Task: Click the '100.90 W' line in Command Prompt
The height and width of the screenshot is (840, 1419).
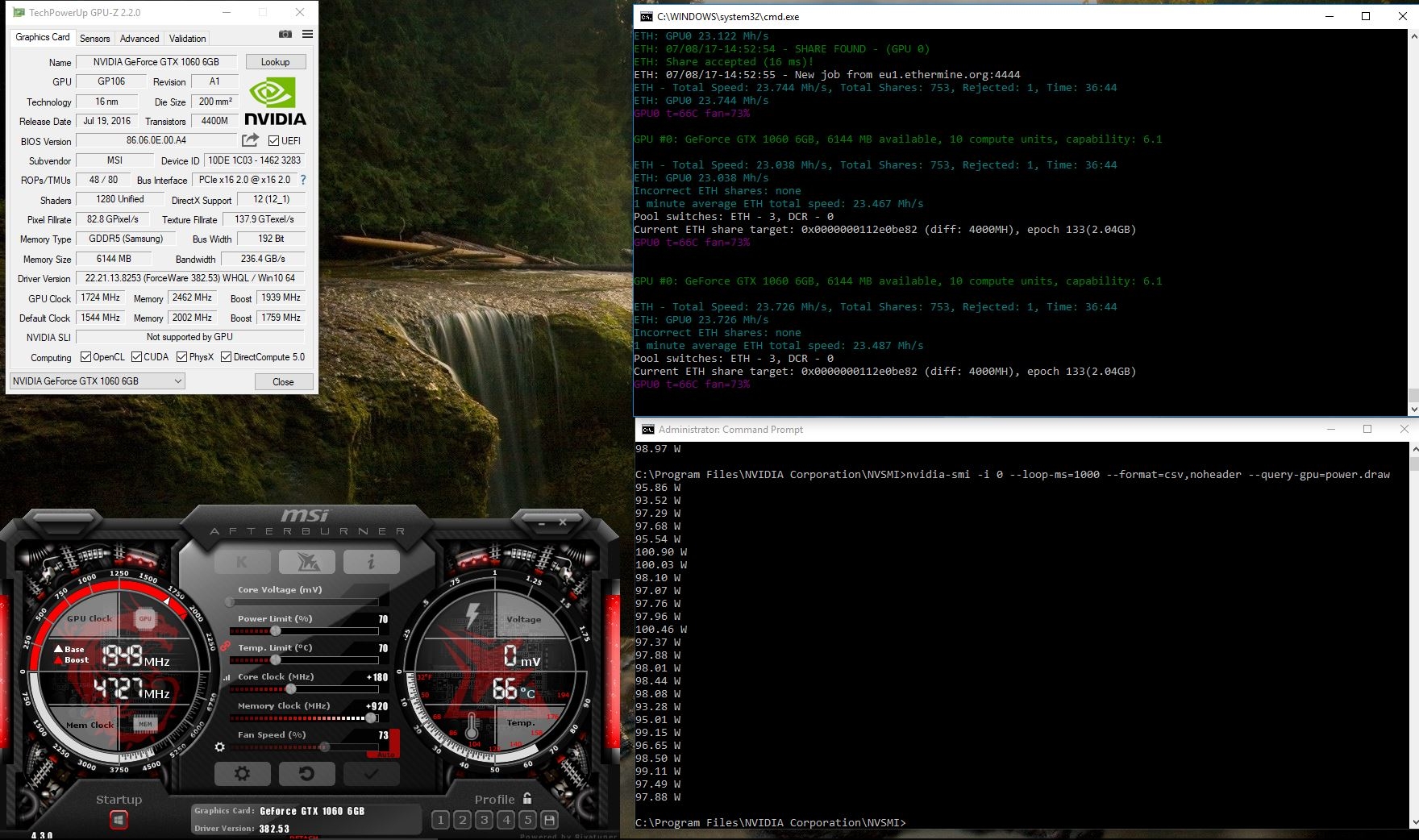Action: (x=660, y=551)
